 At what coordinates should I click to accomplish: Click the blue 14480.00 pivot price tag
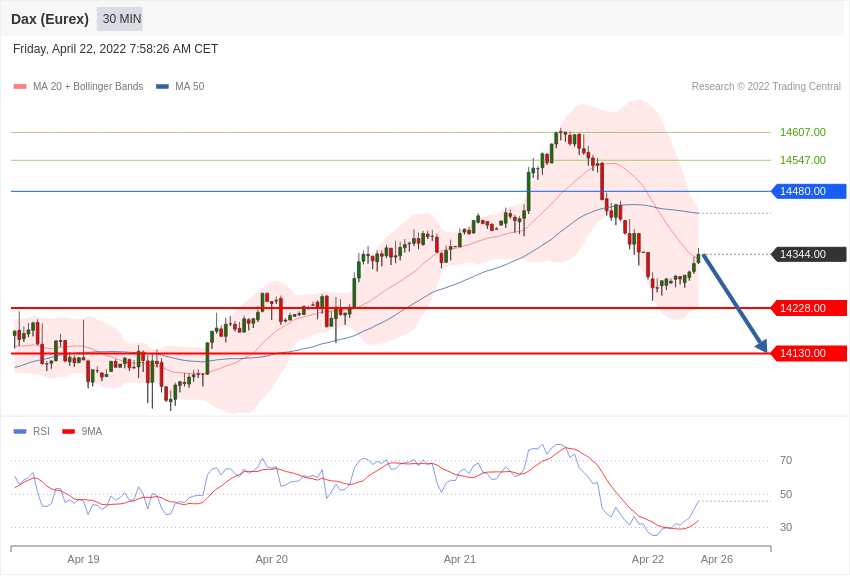[x=808, y=191]
